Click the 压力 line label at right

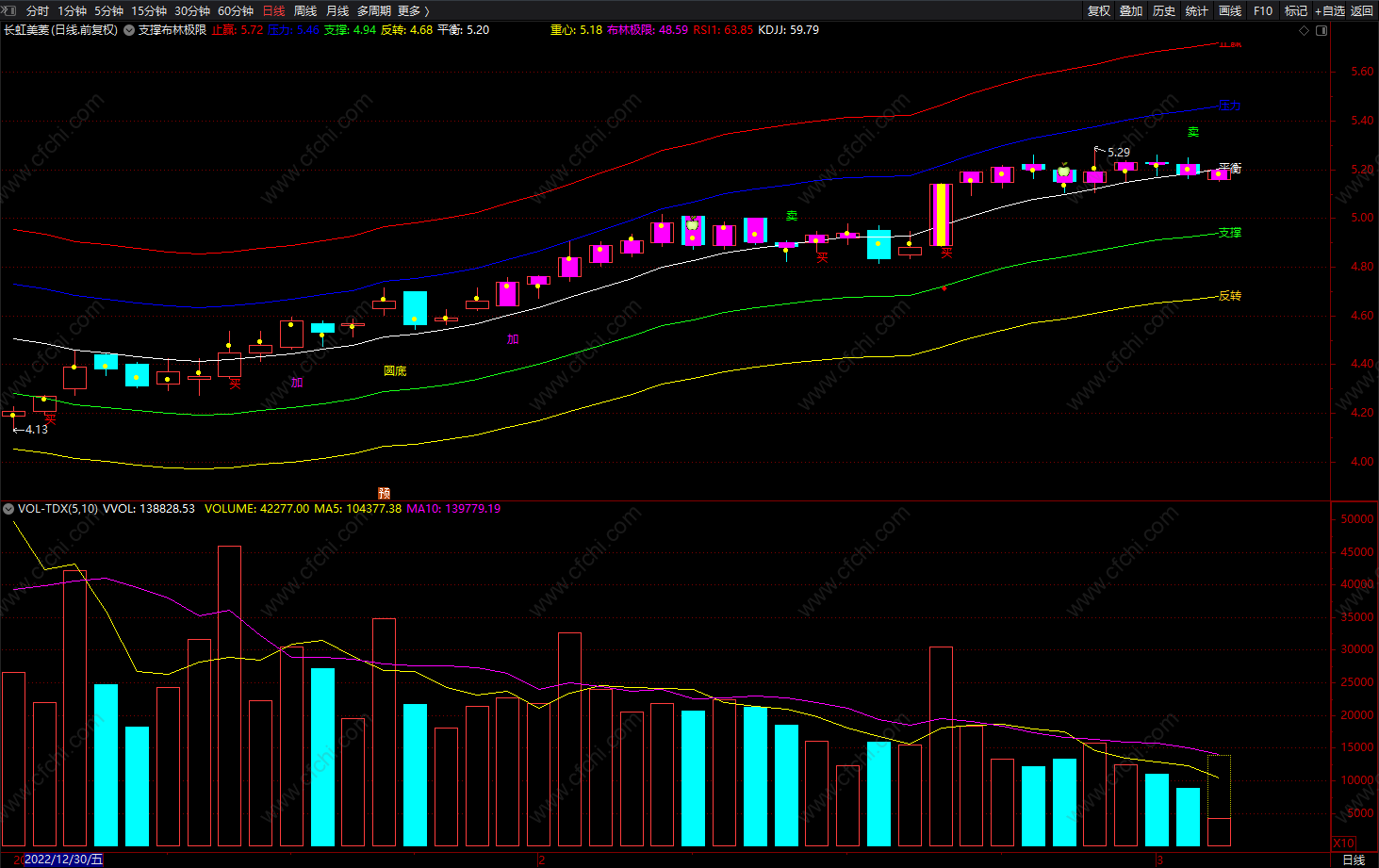1229,106
